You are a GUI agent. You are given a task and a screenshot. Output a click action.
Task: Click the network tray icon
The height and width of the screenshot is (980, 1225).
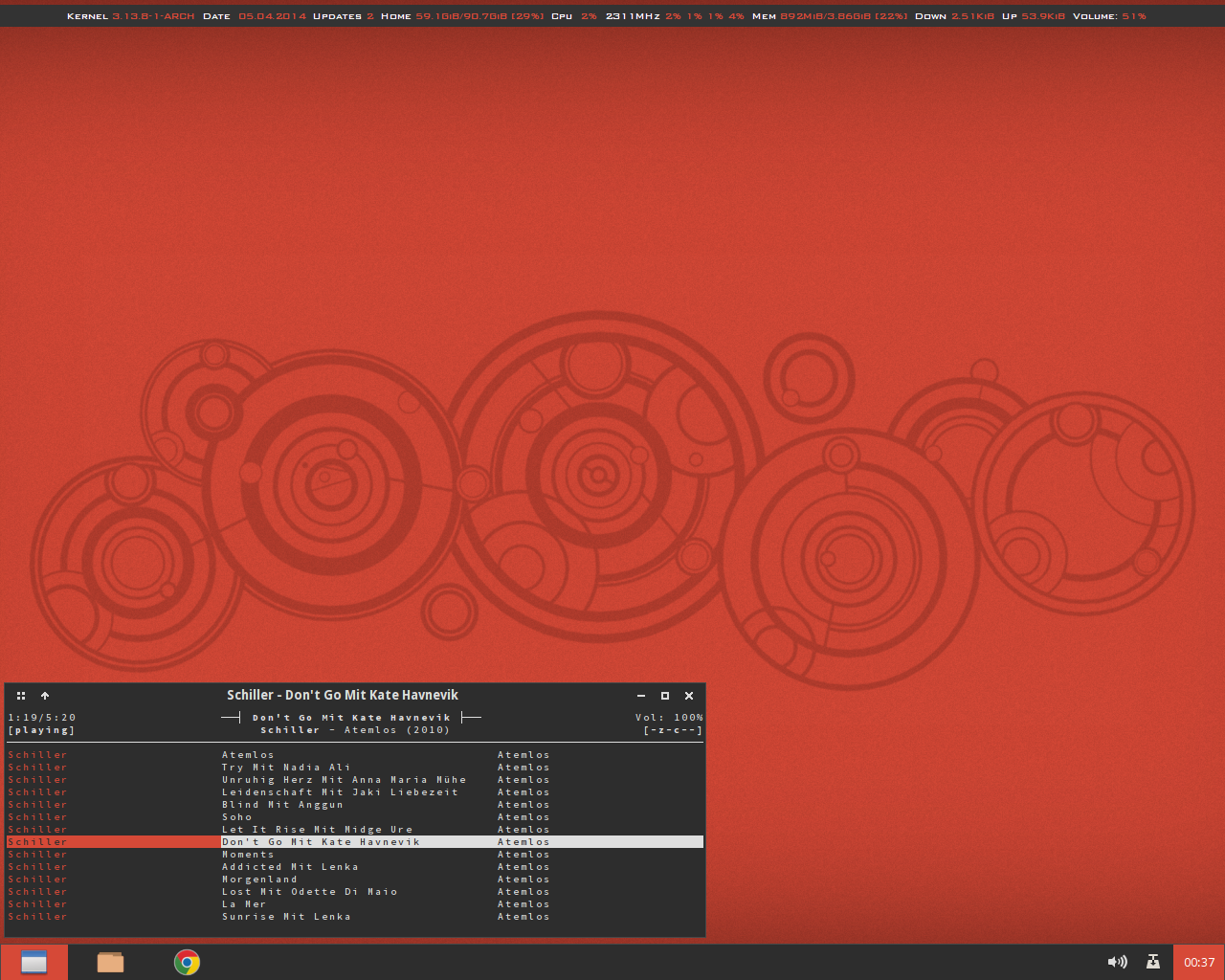coord(1153,963)
